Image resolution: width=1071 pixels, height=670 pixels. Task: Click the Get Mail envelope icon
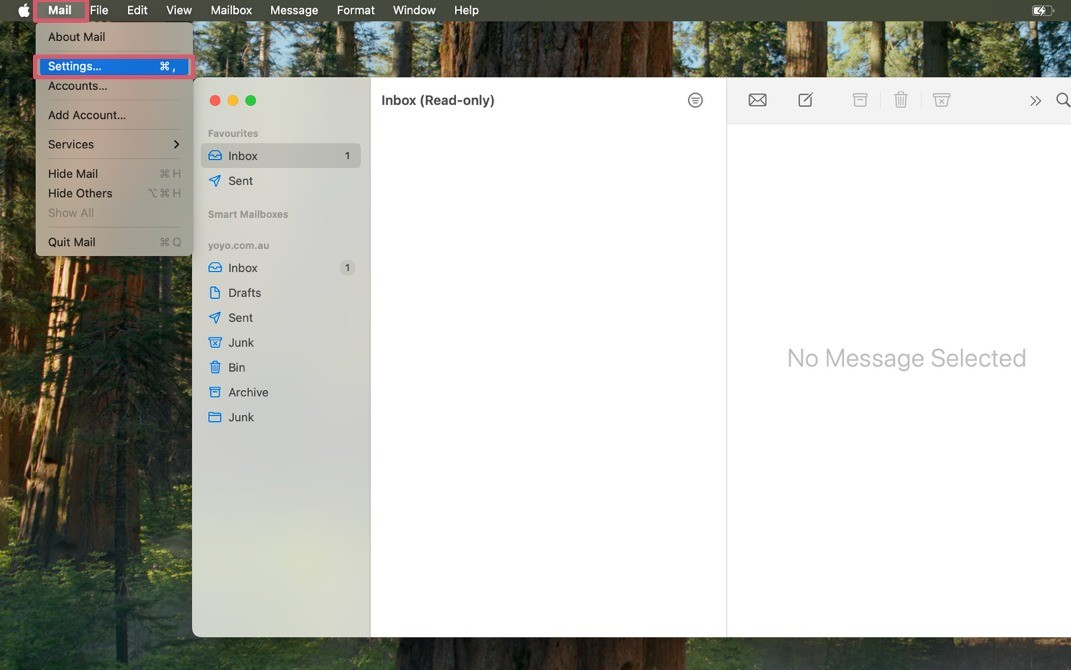tap(757, 100)
